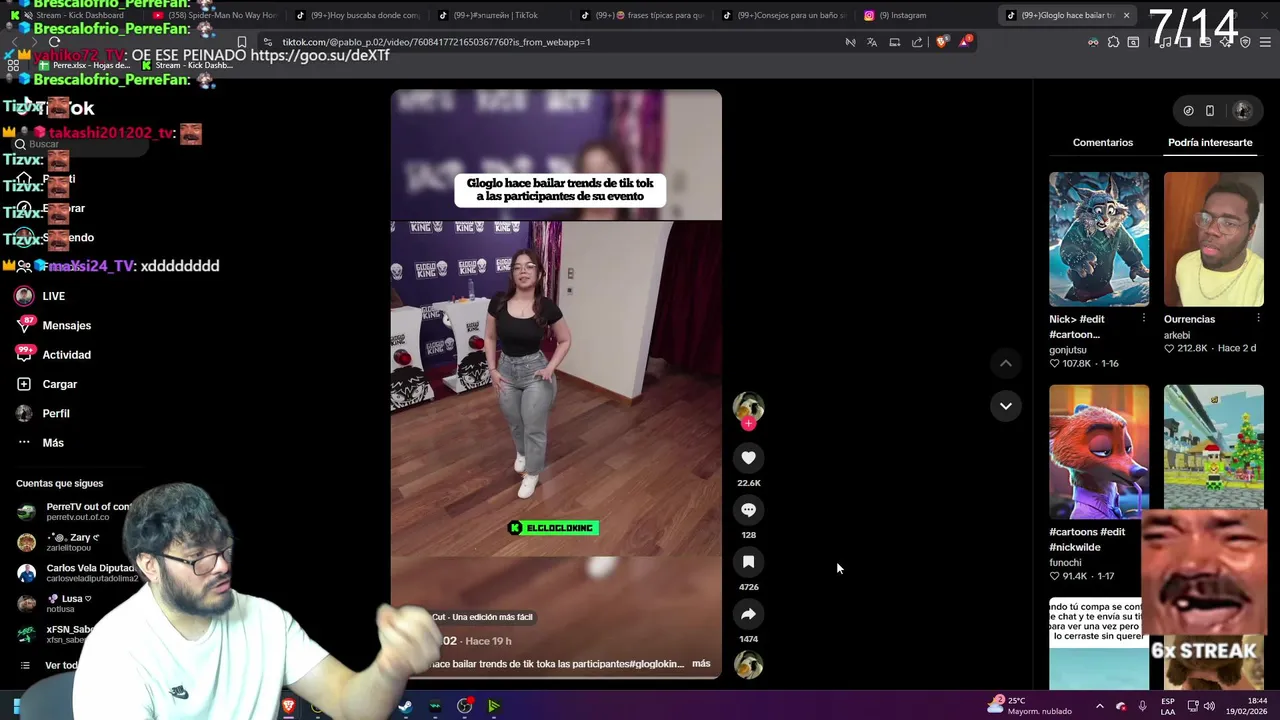Open the #cartoons #edit #nickwilde thumbnail
1280x720 pixels.
coord(1098,451)
